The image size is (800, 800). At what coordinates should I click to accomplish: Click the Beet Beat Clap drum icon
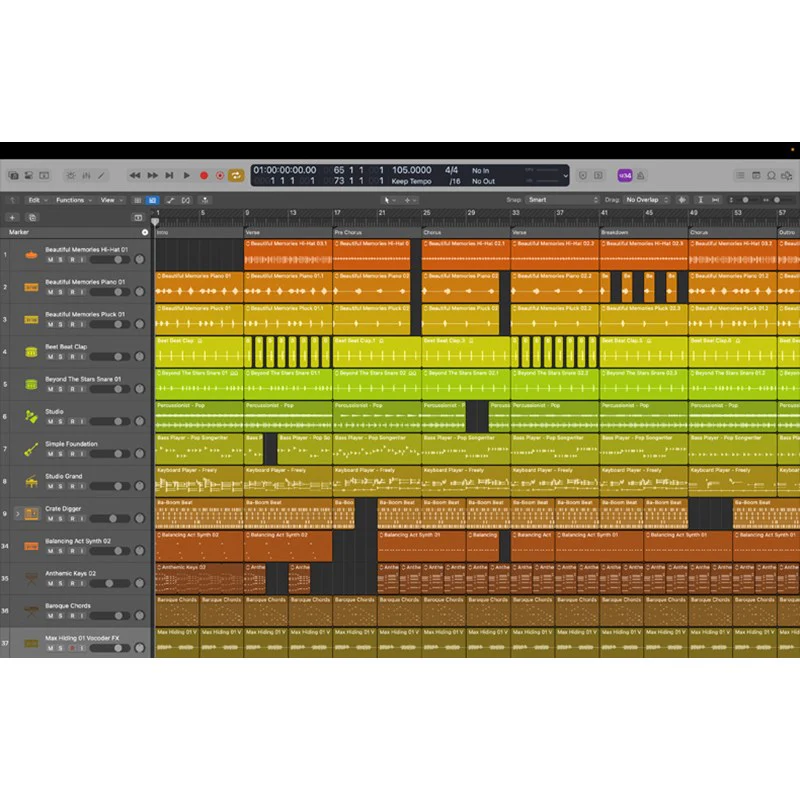click(x=31, y=352)
